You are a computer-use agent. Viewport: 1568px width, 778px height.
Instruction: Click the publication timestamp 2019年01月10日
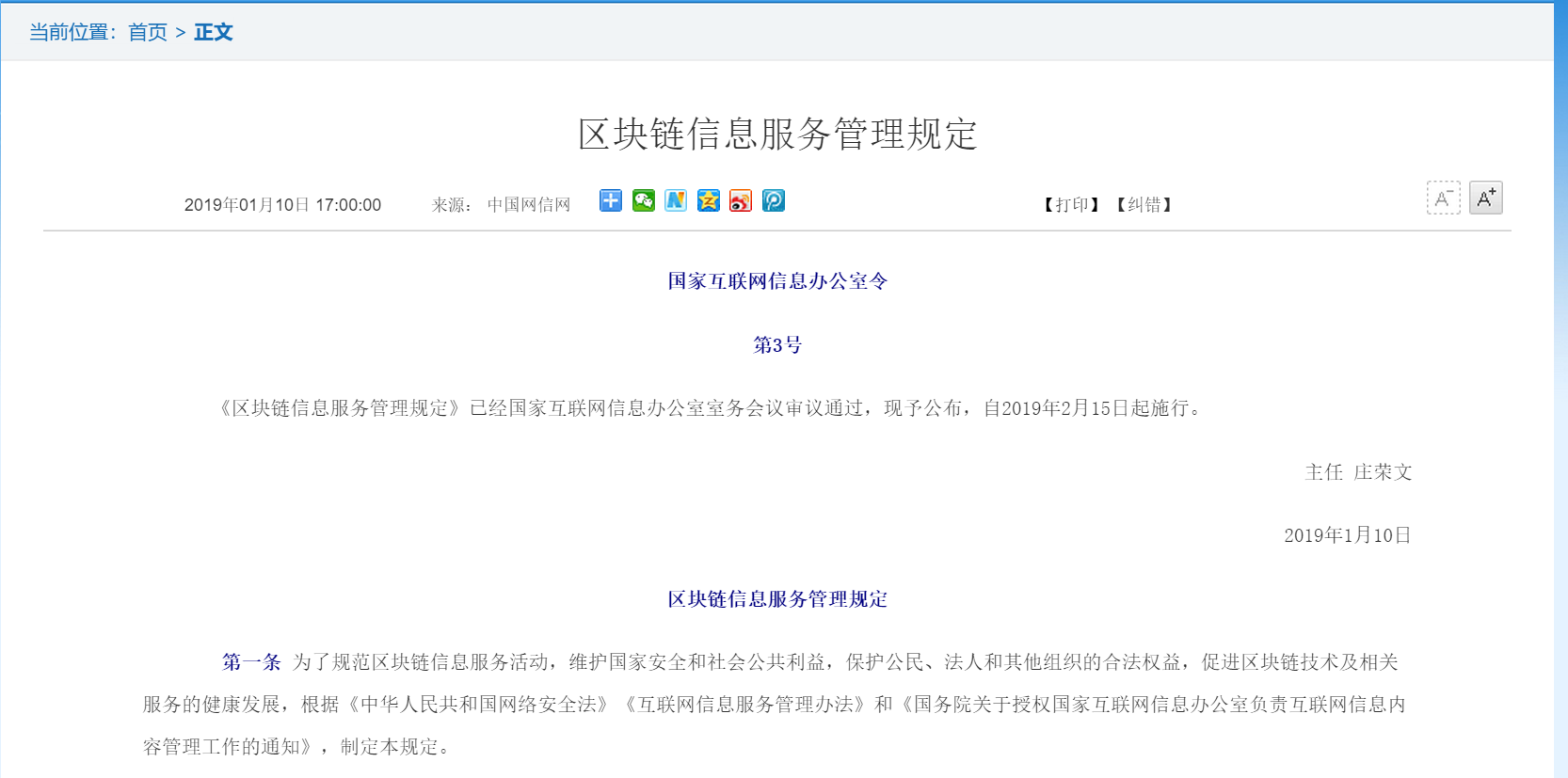point(282,205)
